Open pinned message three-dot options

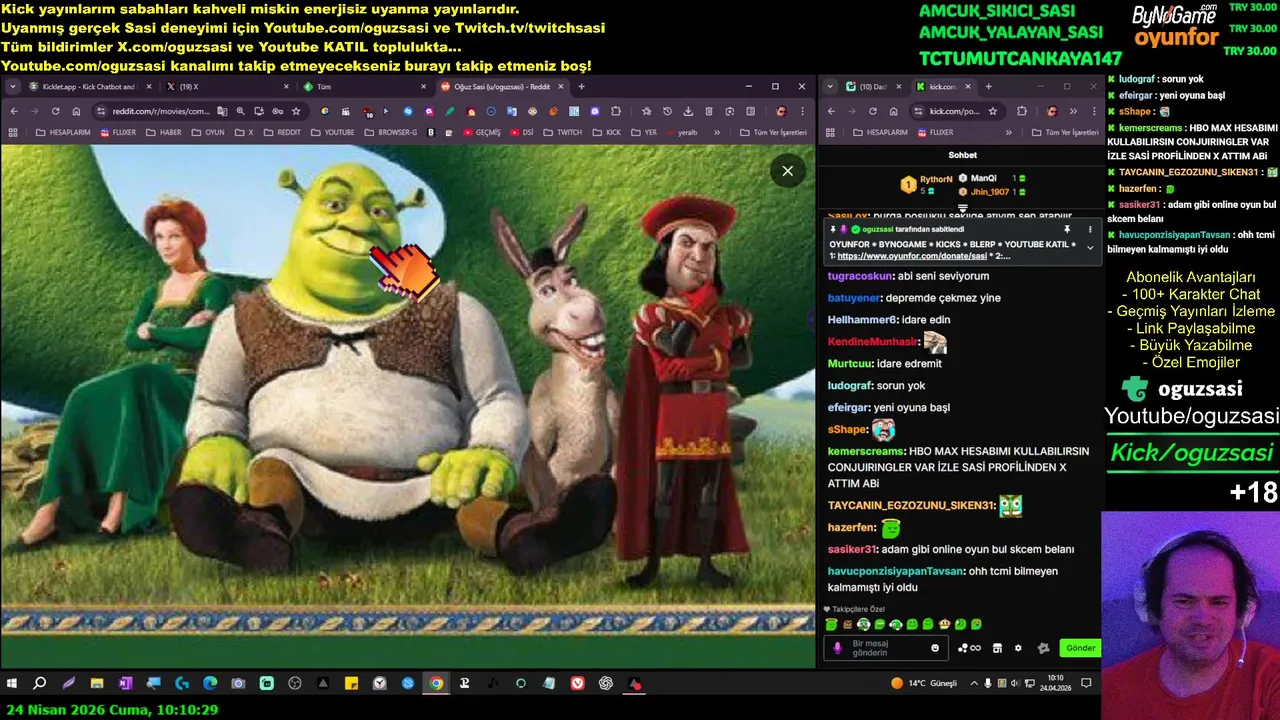tap(1090, 229)
